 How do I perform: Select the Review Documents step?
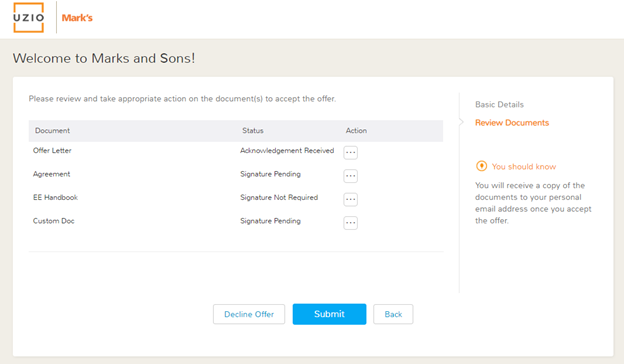point(512,123)
